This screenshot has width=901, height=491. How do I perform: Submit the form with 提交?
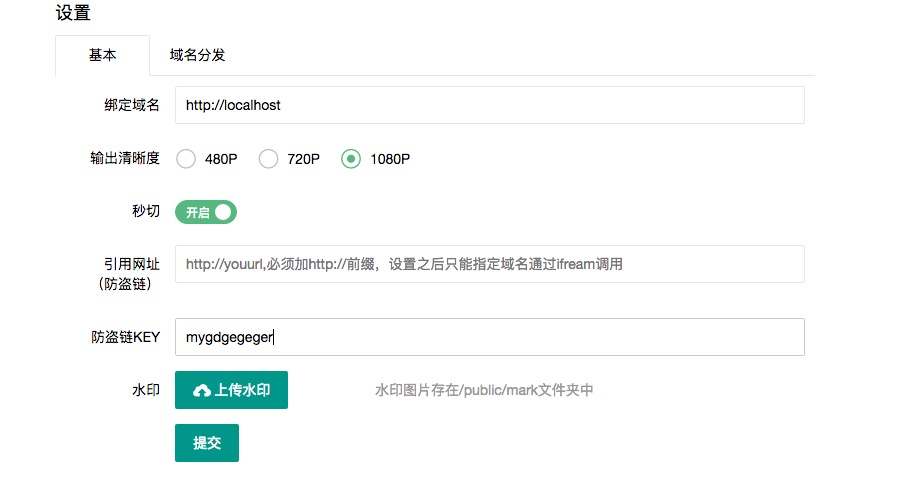point(207,443)
